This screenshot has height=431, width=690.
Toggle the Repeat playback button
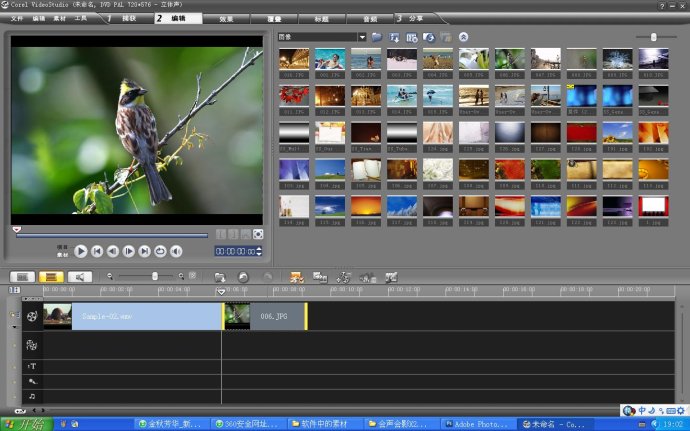tap(160, 251)
